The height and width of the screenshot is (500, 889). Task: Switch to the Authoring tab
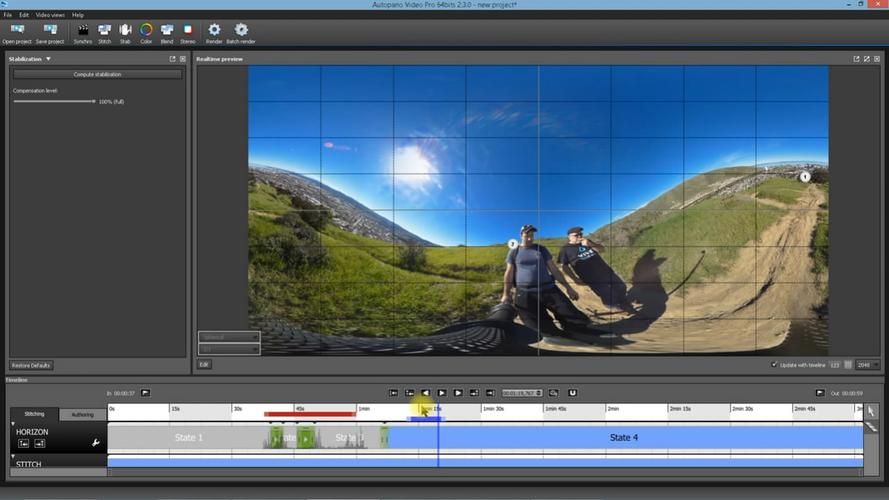point(82,414)
